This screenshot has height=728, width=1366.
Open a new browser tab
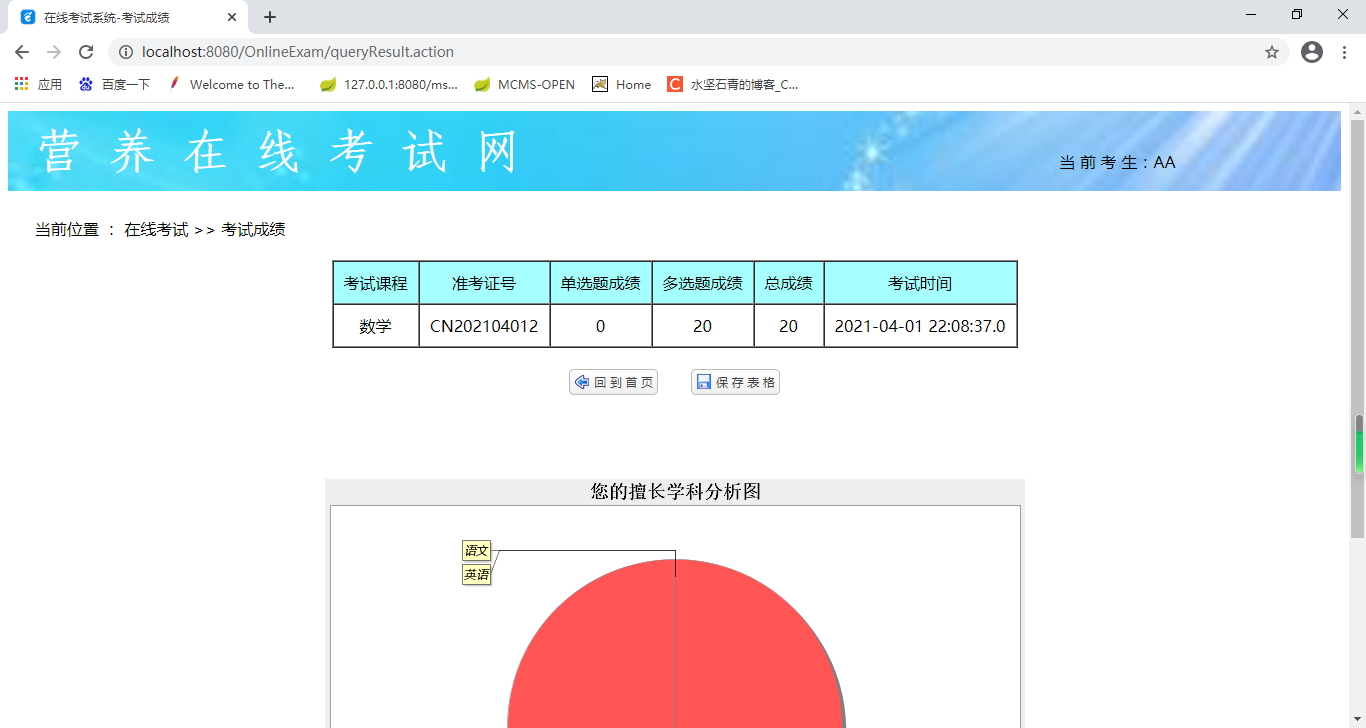(269, 16)
